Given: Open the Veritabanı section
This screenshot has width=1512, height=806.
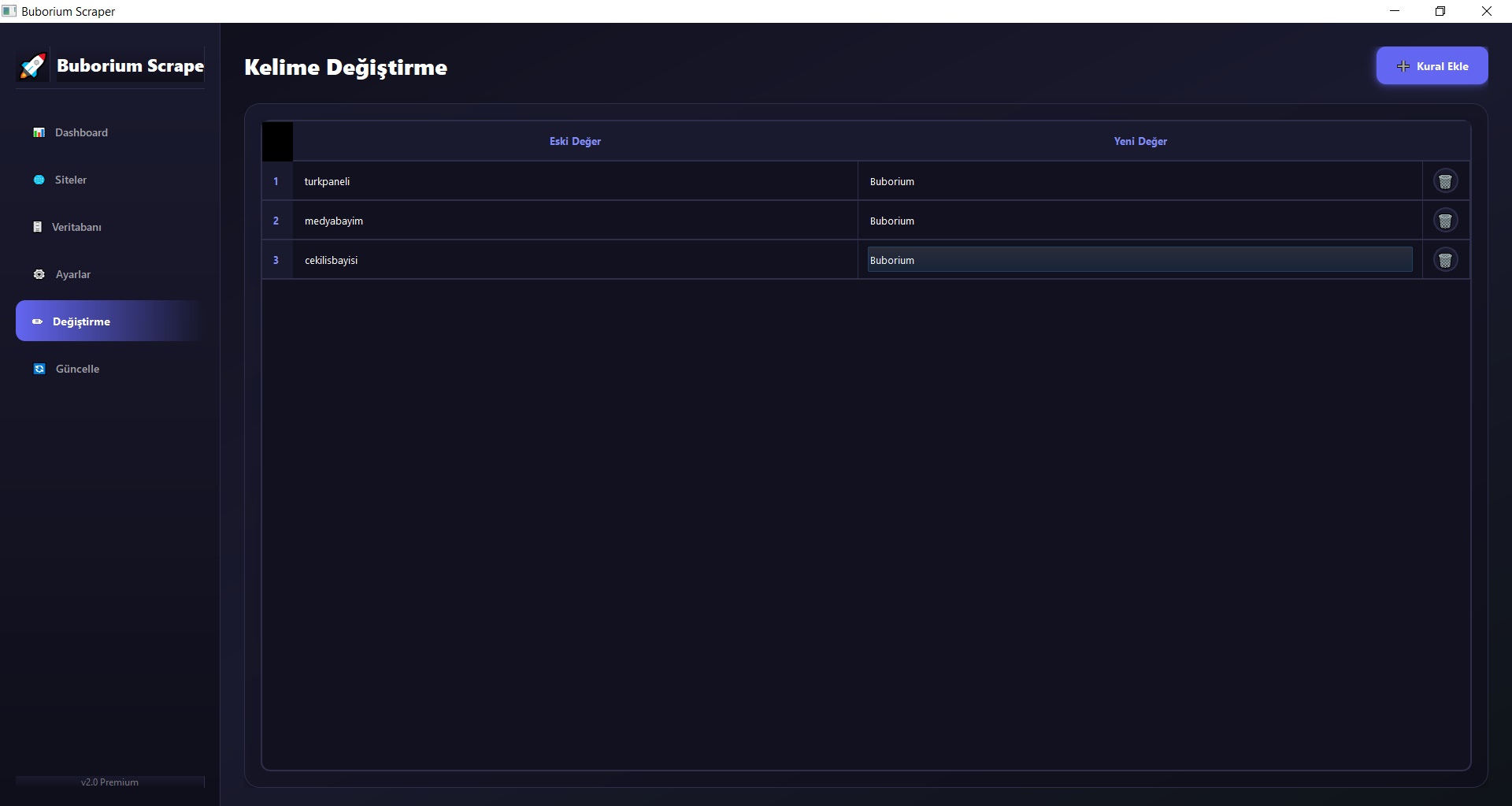Looking at the screenshot, I should pos(110,227).
